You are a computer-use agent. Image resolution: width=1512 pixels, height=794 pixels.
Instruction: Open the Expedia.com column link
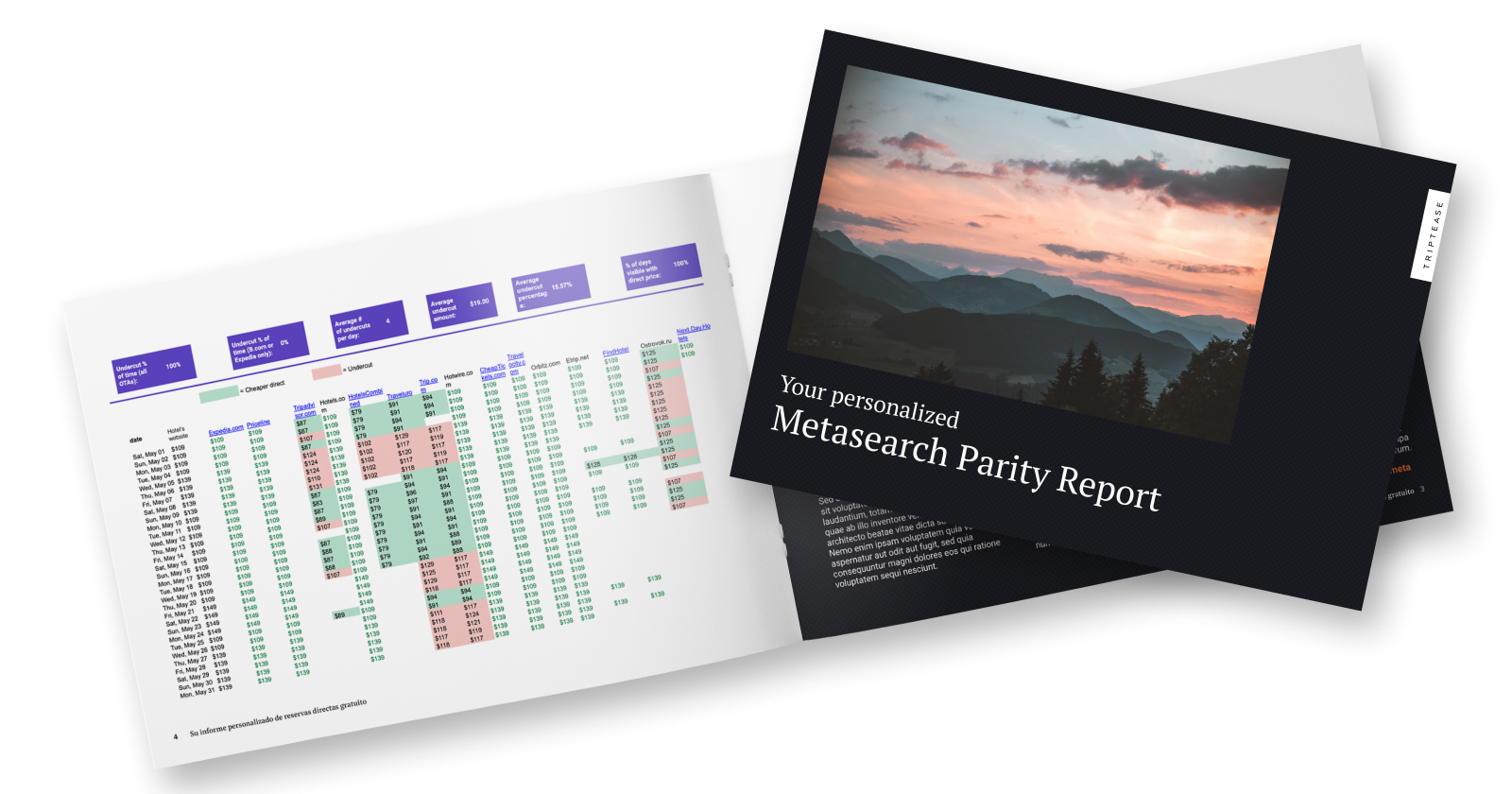pos(226,429)
